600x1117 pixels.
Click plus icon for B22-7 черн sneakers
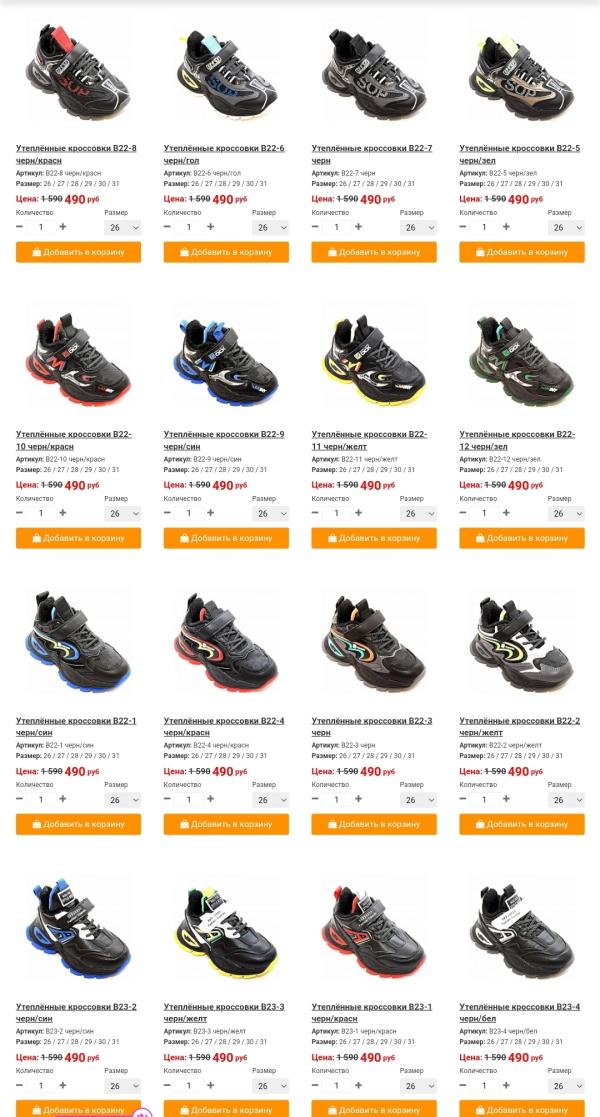[358, 227]
